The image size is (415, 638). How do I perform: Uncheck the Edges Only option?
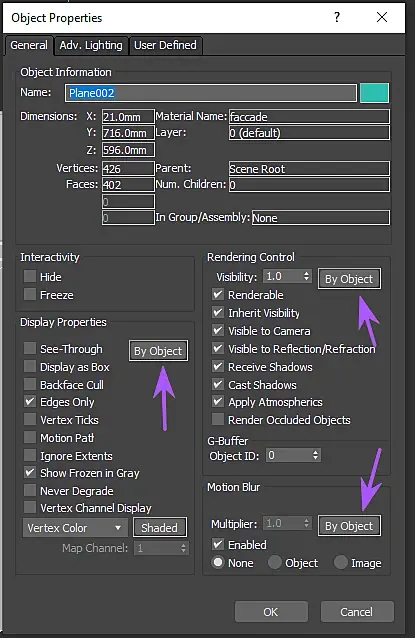[30, 402]
